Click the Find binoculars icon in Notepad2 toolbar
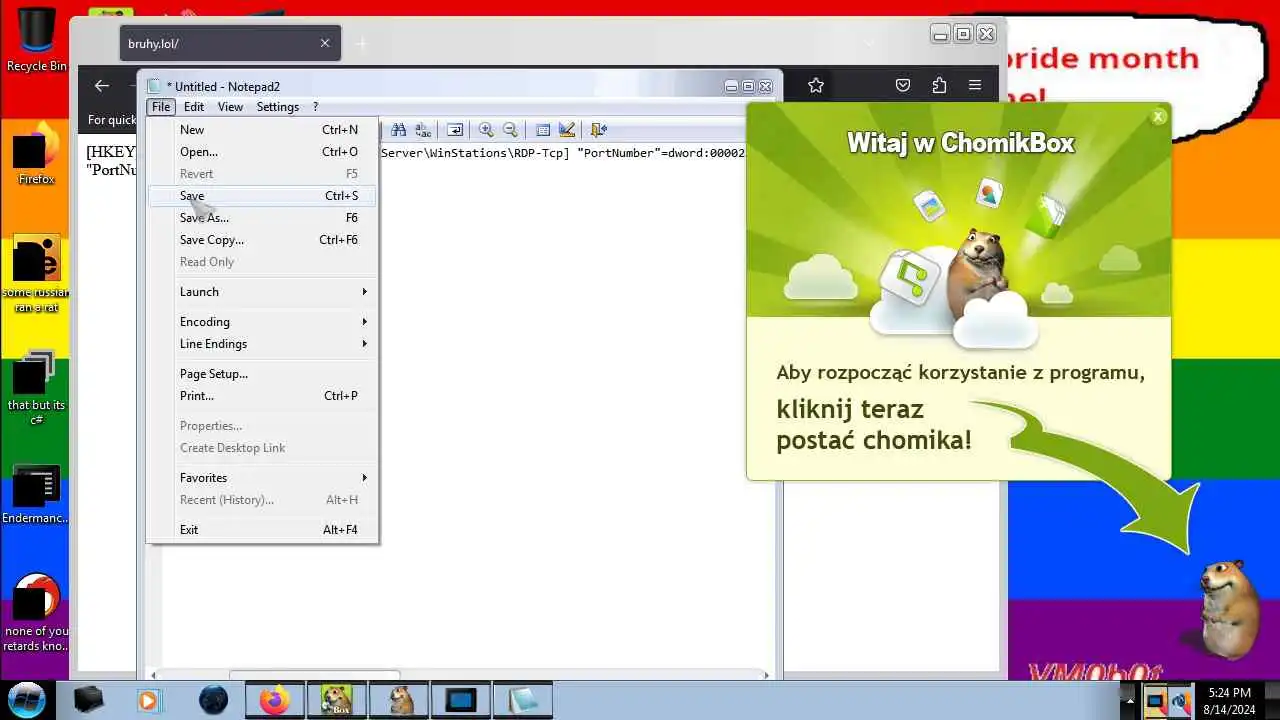Viewport: 1280px width, 720px height. click(398, 130)
